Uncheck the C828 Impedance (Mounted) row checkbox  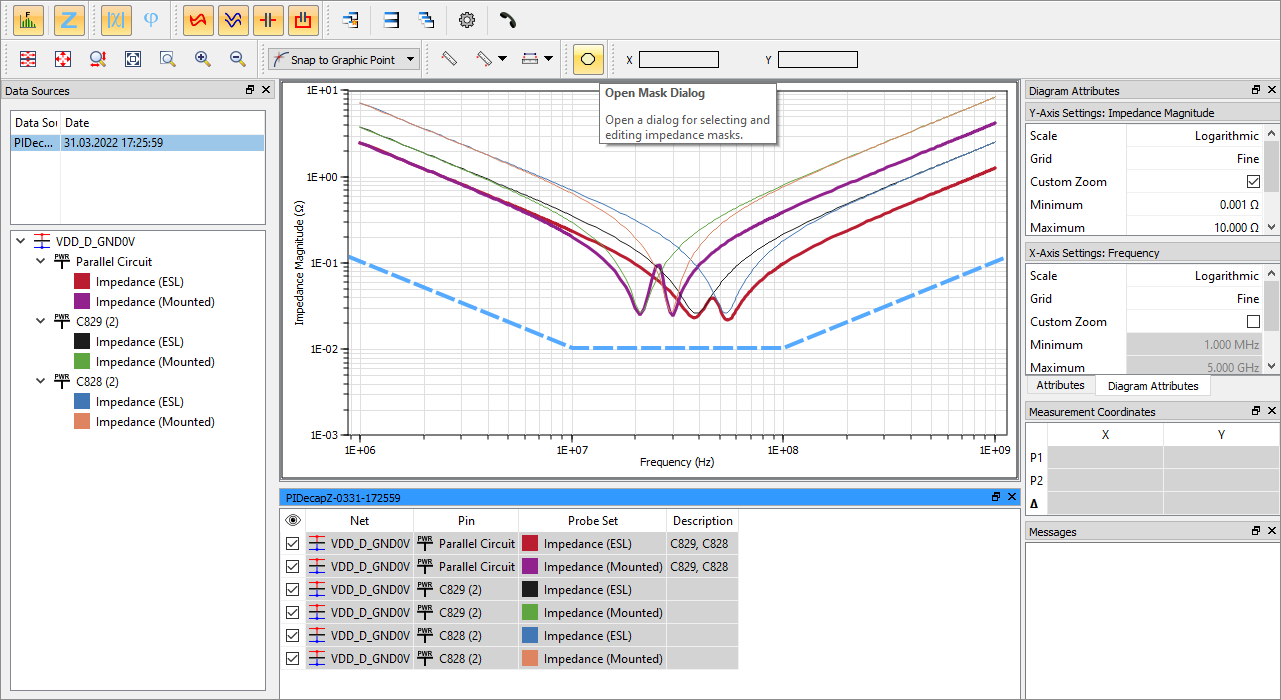(293, 659)
